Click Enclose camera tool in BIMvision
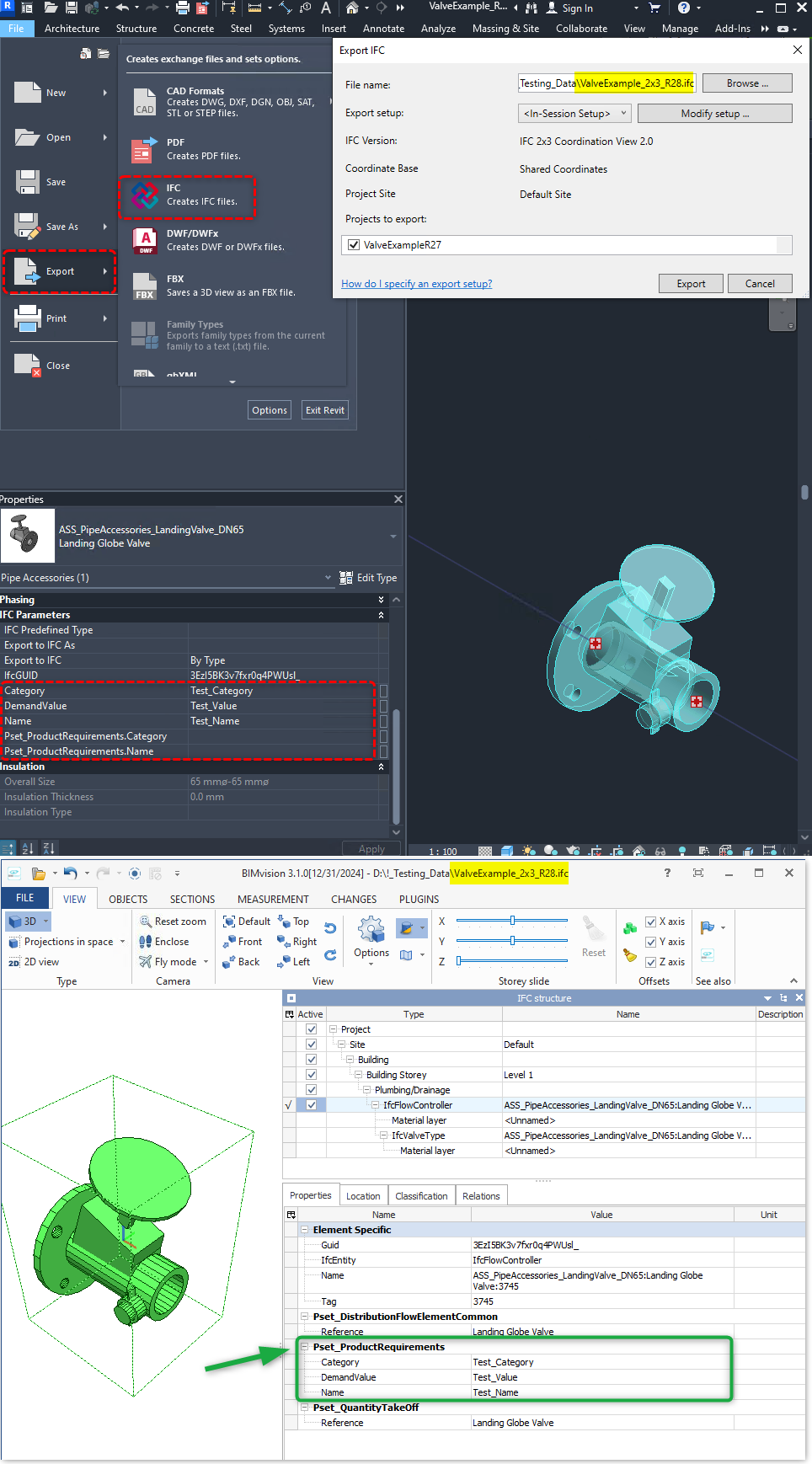Viewport: 812px width, 1464px height. [163, 942]
